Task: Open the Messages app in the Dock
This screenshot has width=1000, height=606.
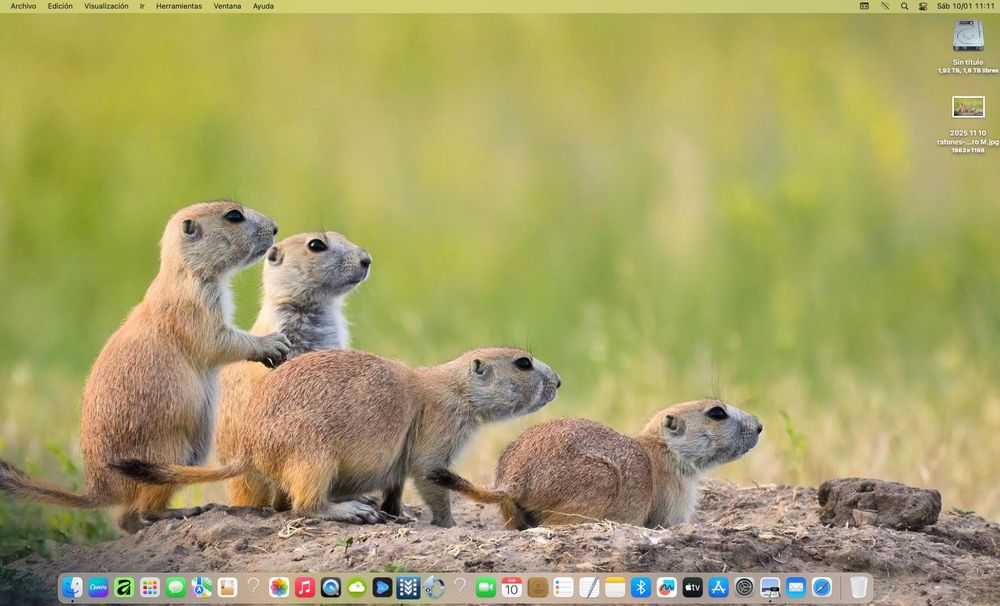Action: pyautogui.click(x=176, y=587)
